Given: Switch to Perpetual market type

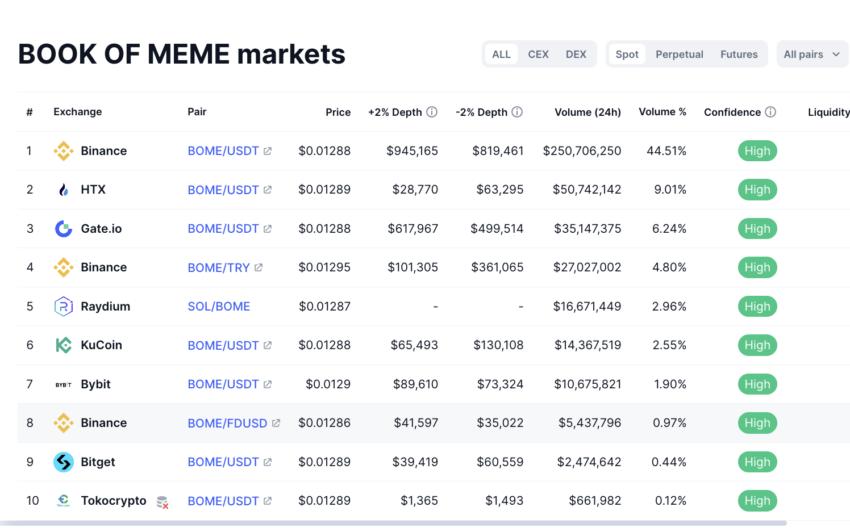Looking at the screenshot, I should [x=679, y=54].
